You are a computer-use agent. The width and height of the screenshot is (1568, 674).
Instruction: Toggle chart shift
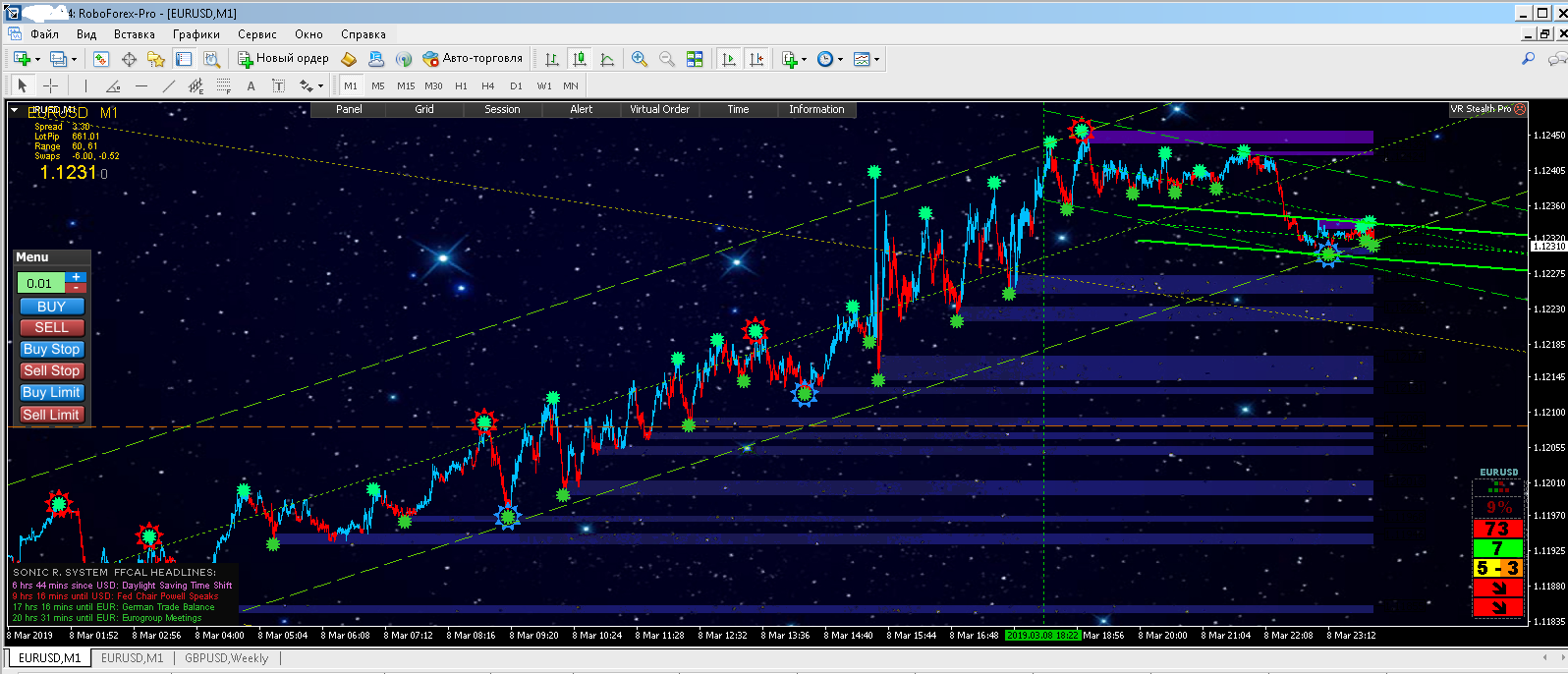click(x=756, y=59)
